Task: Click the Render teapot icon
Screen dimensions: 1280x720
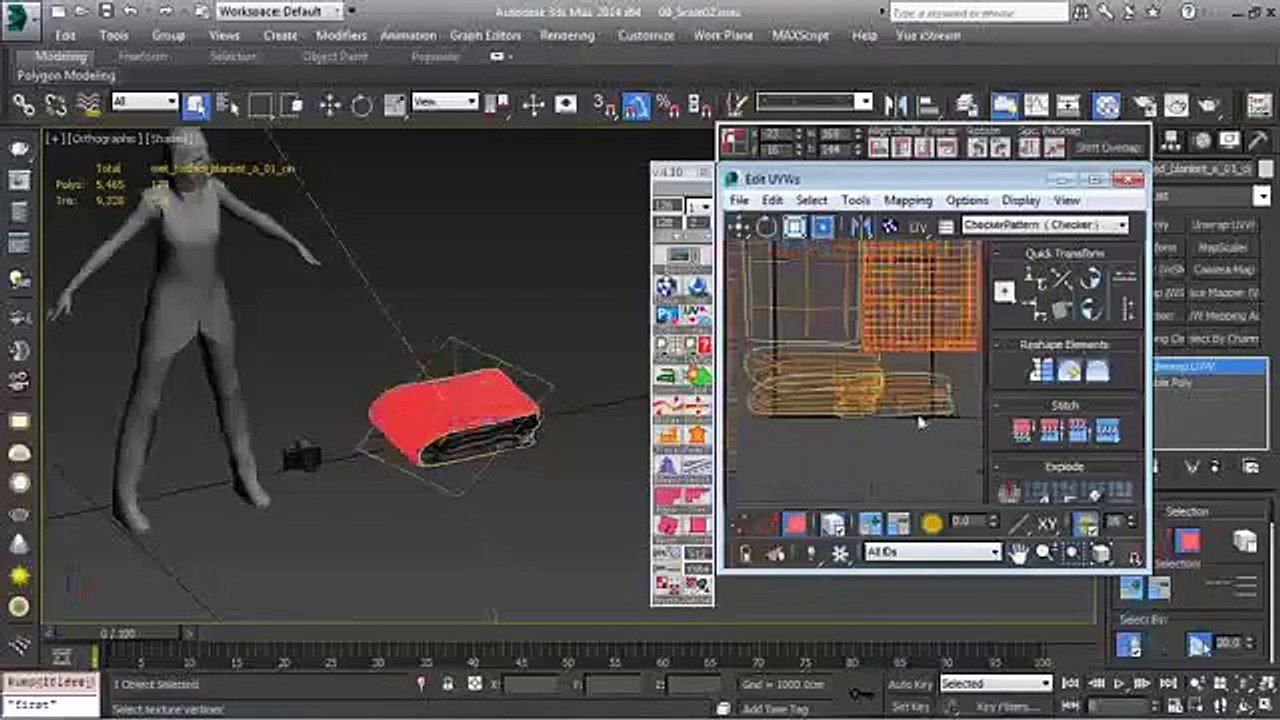Action: coord(1209,104)
